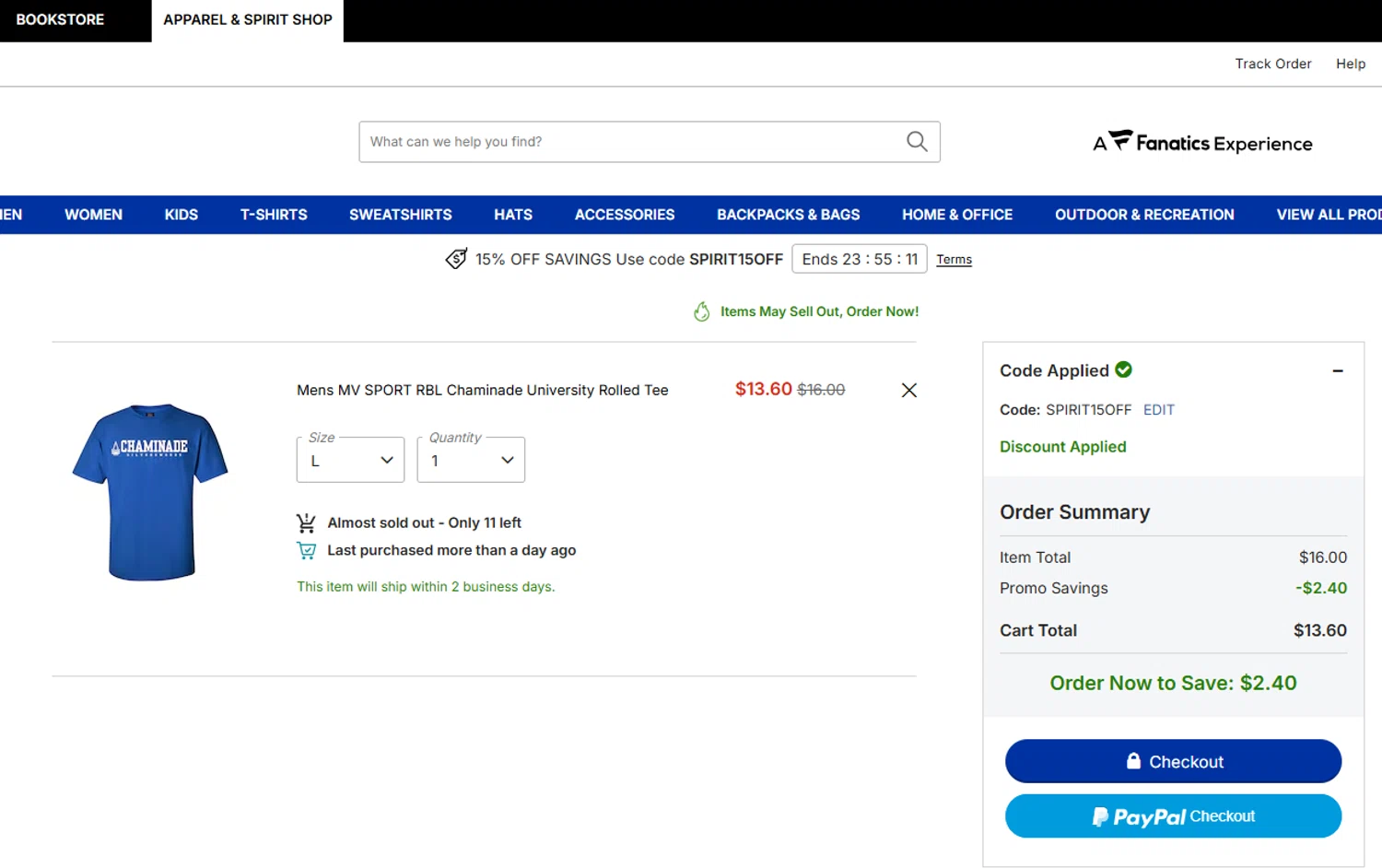Screen dimensions: 1382x868
Task: Click the struck-through $16.00 price
Action: click(x=821, y=390)
